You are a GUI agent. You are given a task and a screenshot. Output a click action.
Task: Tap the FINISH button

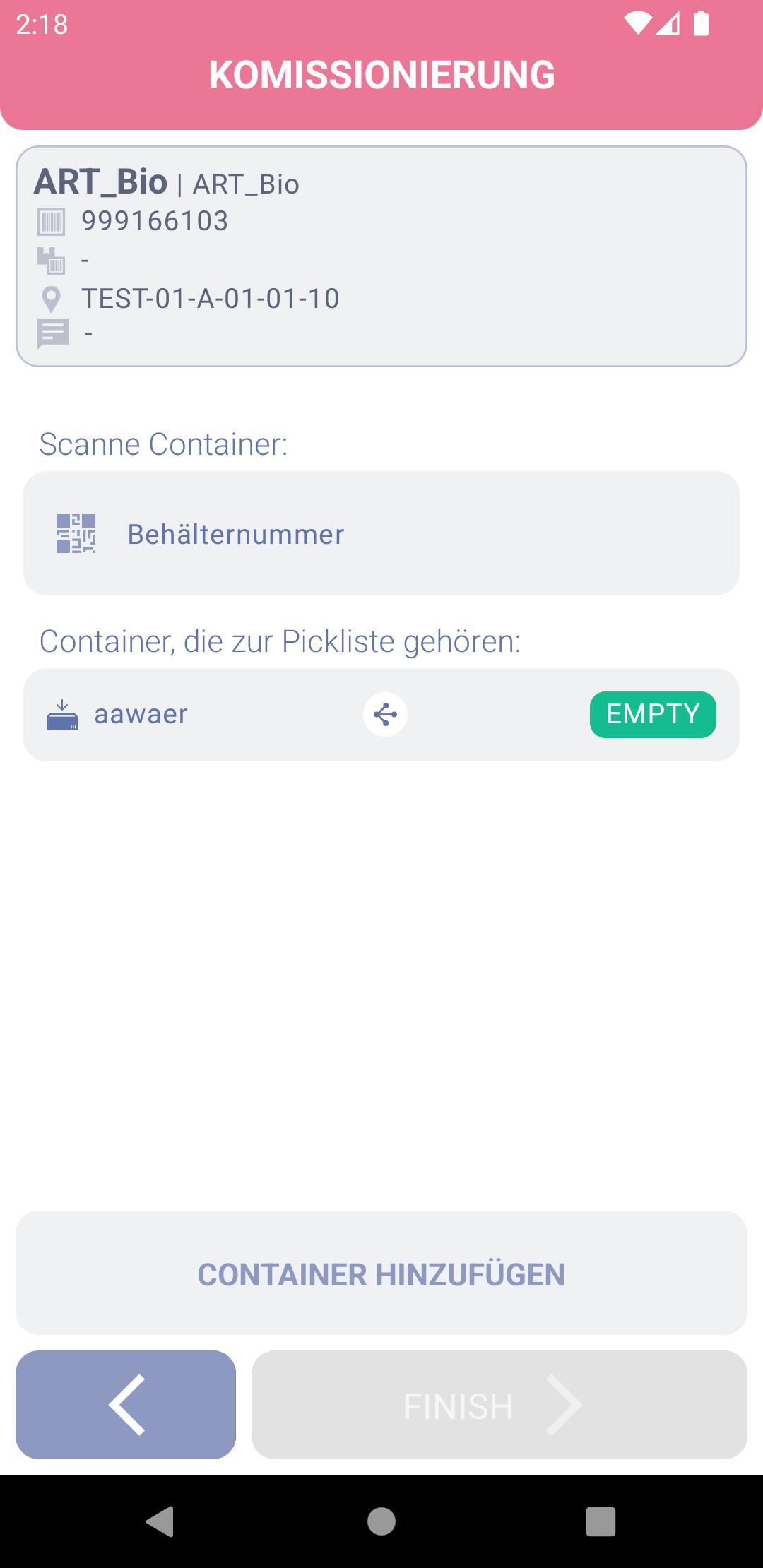(x=499, y=1404)
